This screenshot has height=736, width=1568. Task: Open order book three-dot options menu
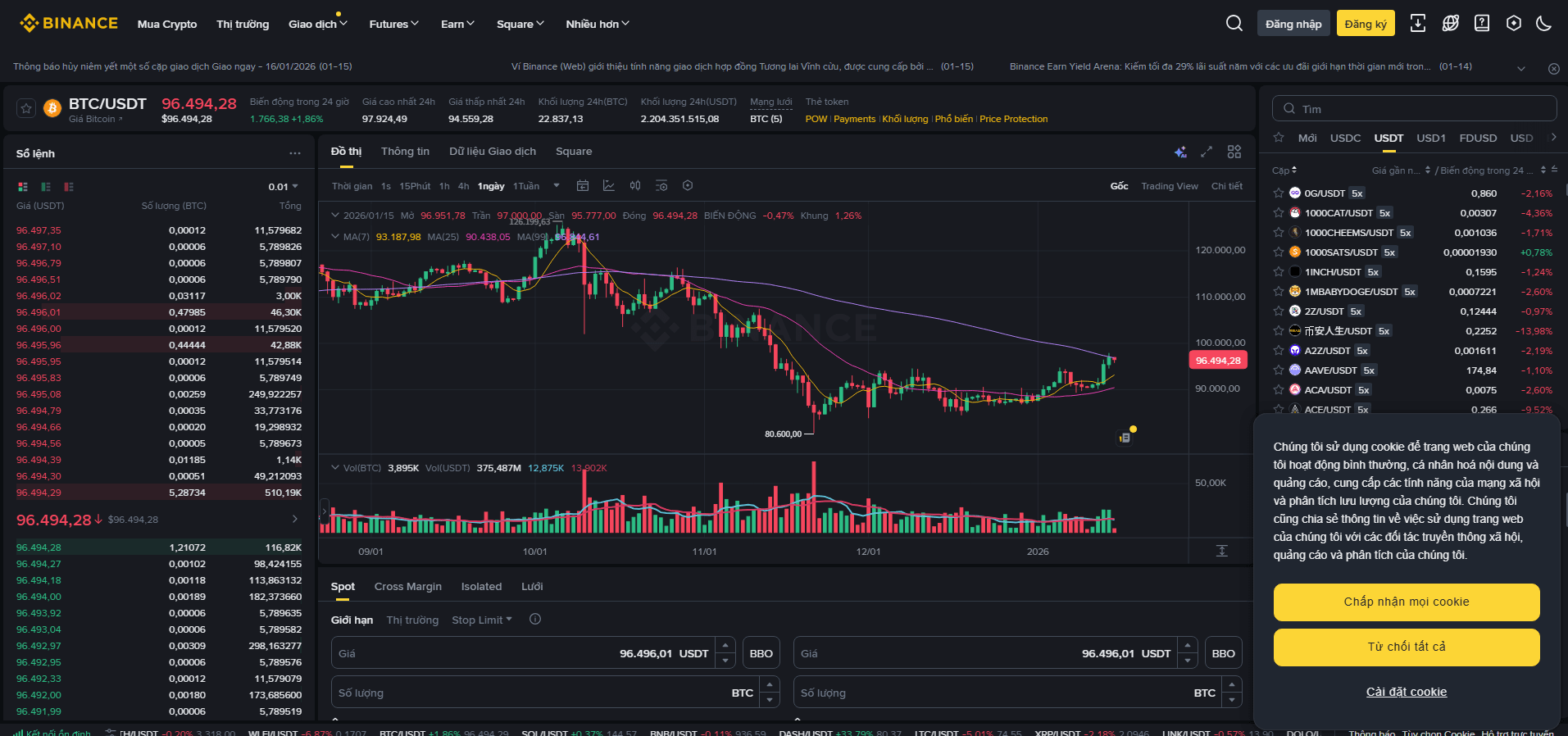[295, 153]
